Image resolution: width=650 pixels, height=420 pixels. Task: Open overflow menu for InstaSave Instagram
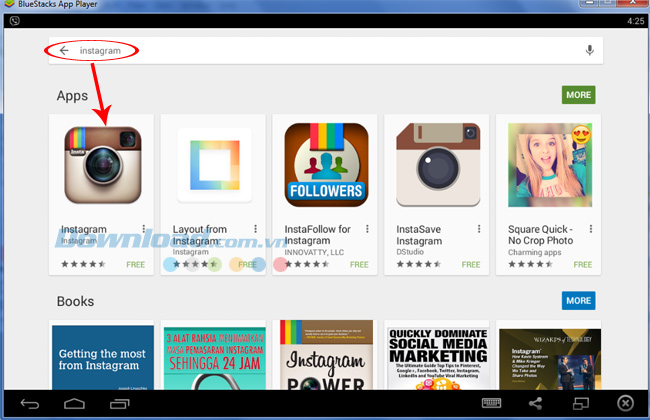479,229
